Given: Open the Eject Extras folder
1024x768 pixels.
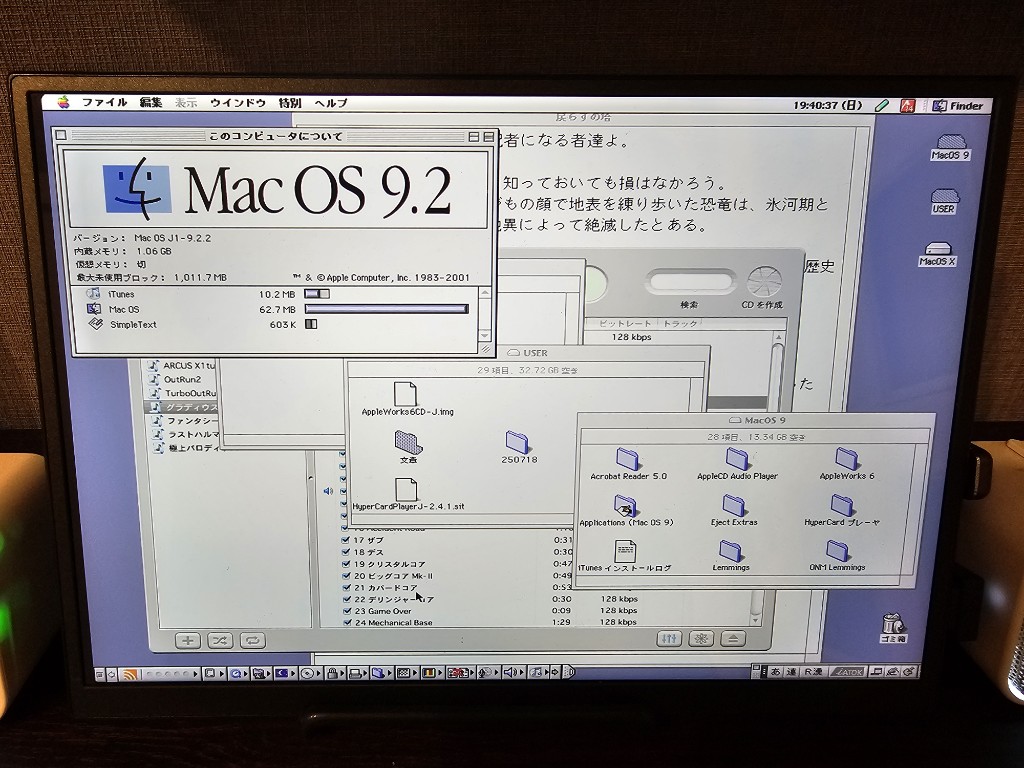Looking at the screenshot, I should (x=734, y=511).
